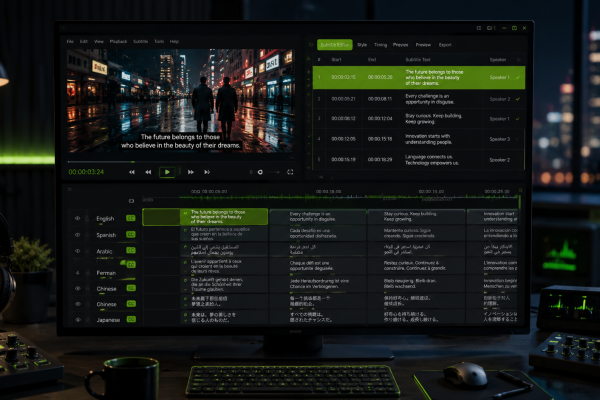Click the fast-forward icon after play

[x=191, y=172]
